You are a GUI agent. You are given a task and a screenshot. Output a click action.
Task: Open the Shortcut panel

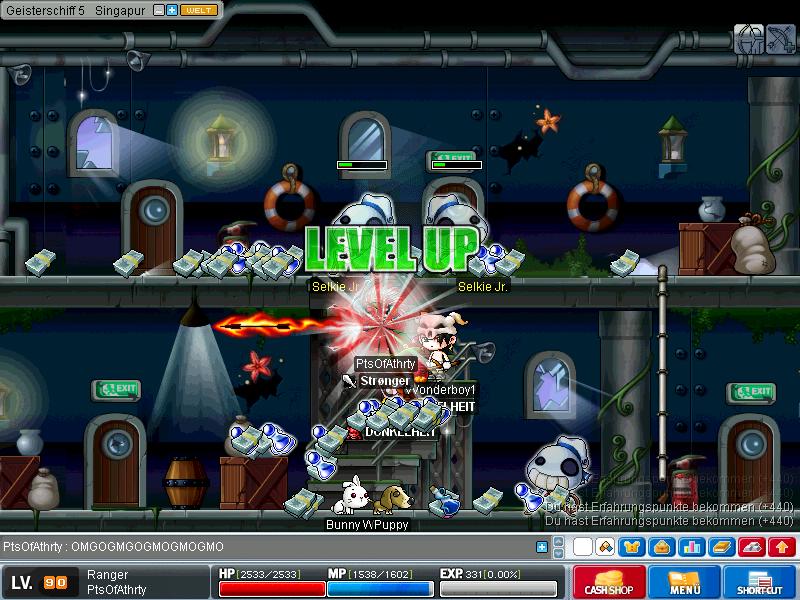click(762, 582)
